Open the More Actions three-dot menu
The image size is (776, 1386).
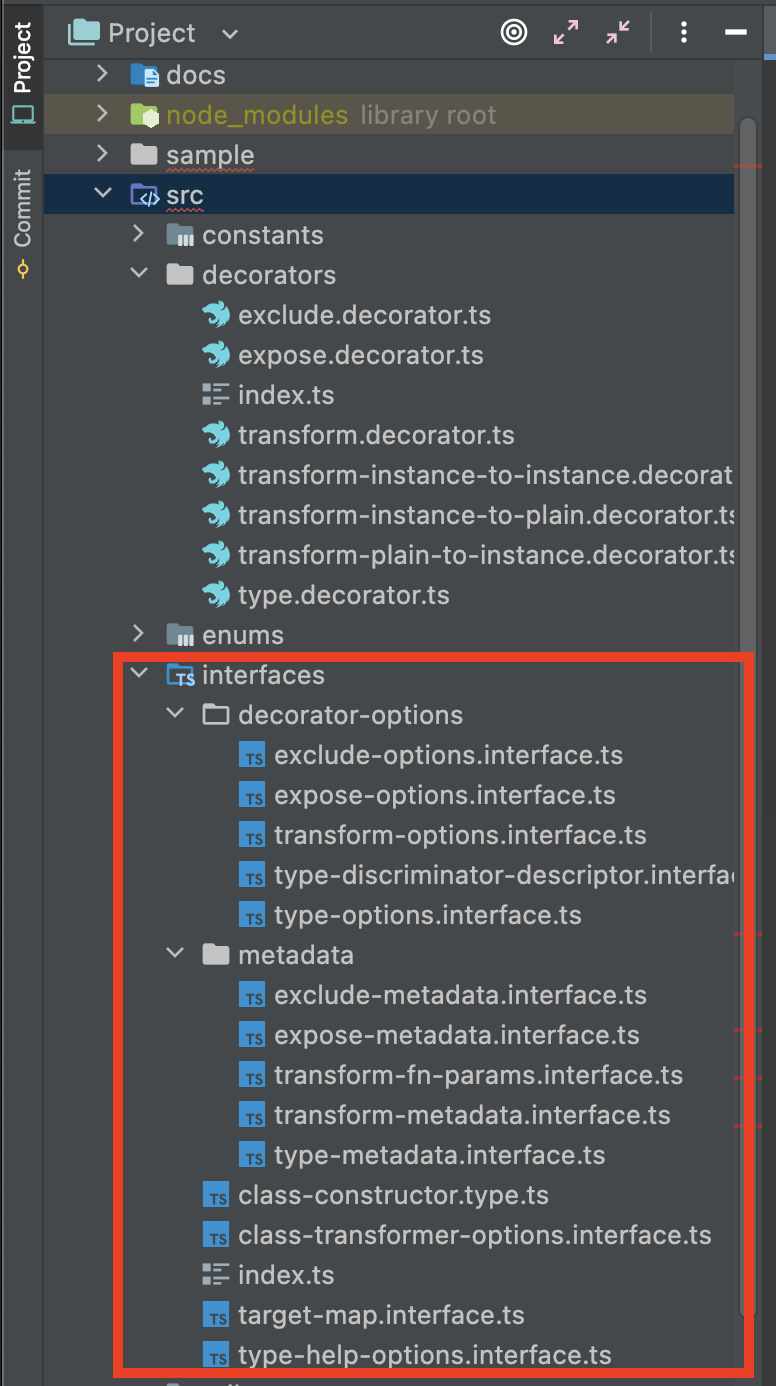[x=684, y=31]
